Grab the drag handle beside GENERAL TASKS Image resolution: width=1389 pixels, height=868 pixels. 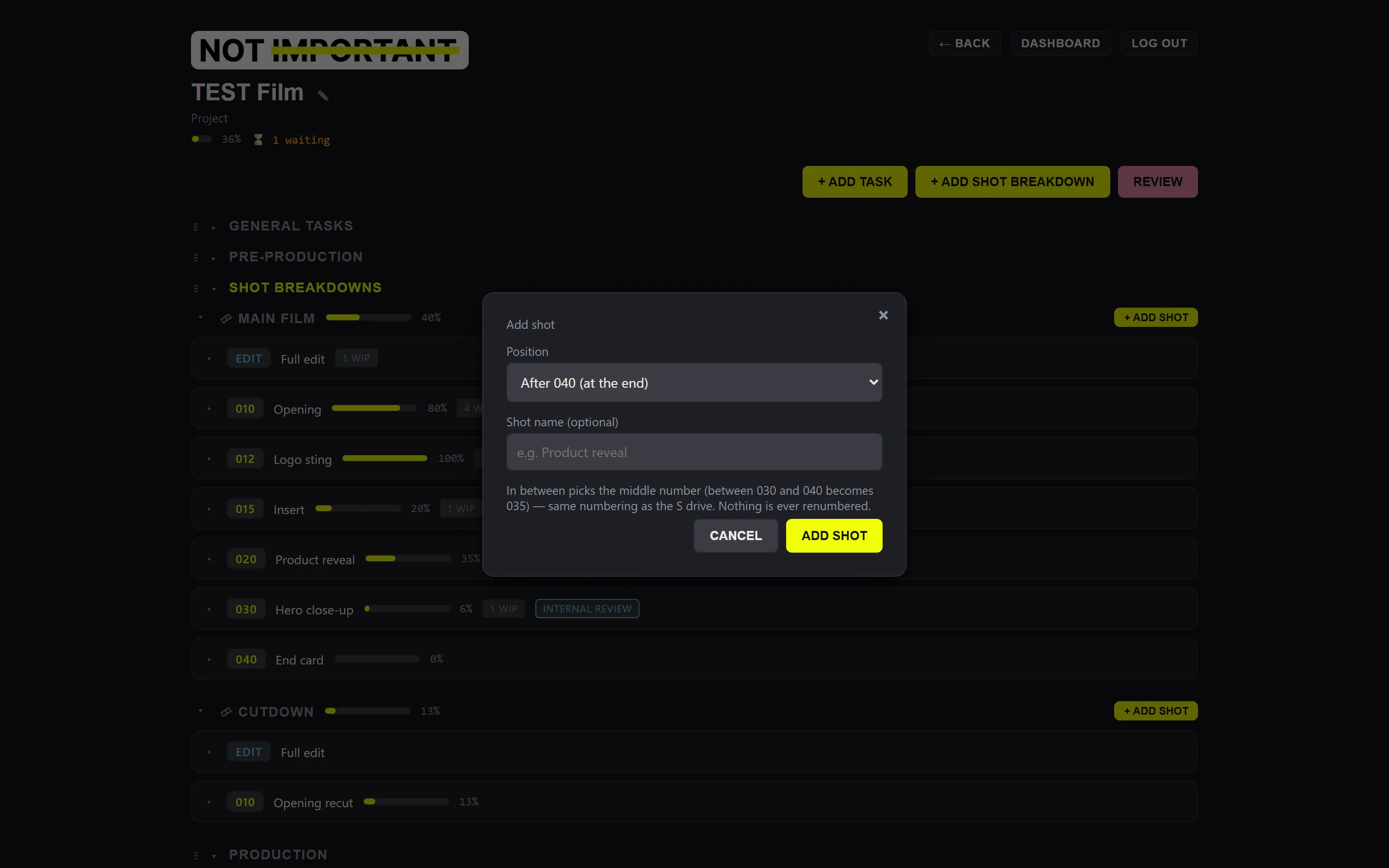tap(196, 227)
